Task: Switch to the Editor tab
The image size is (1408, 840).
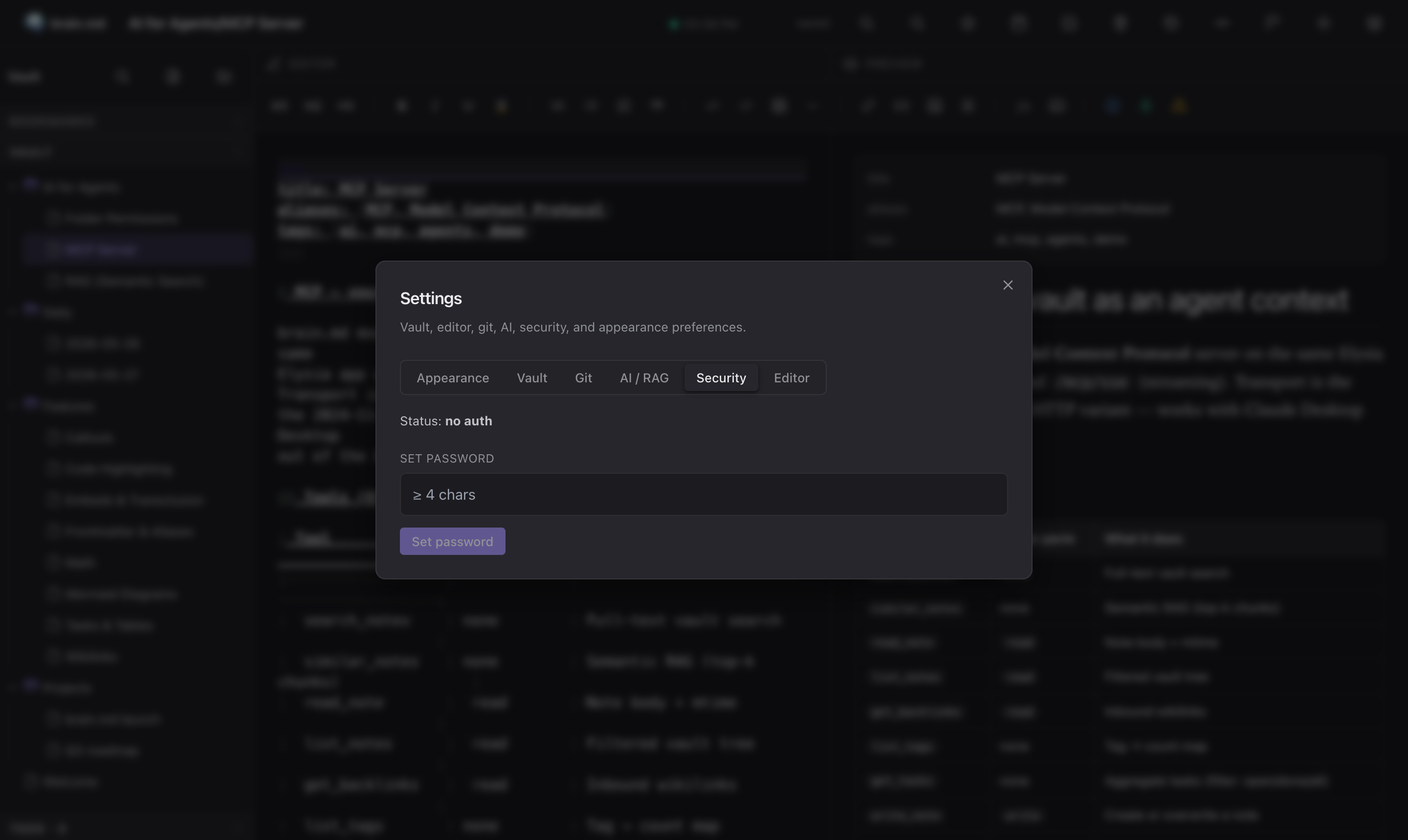Action: 791,377
